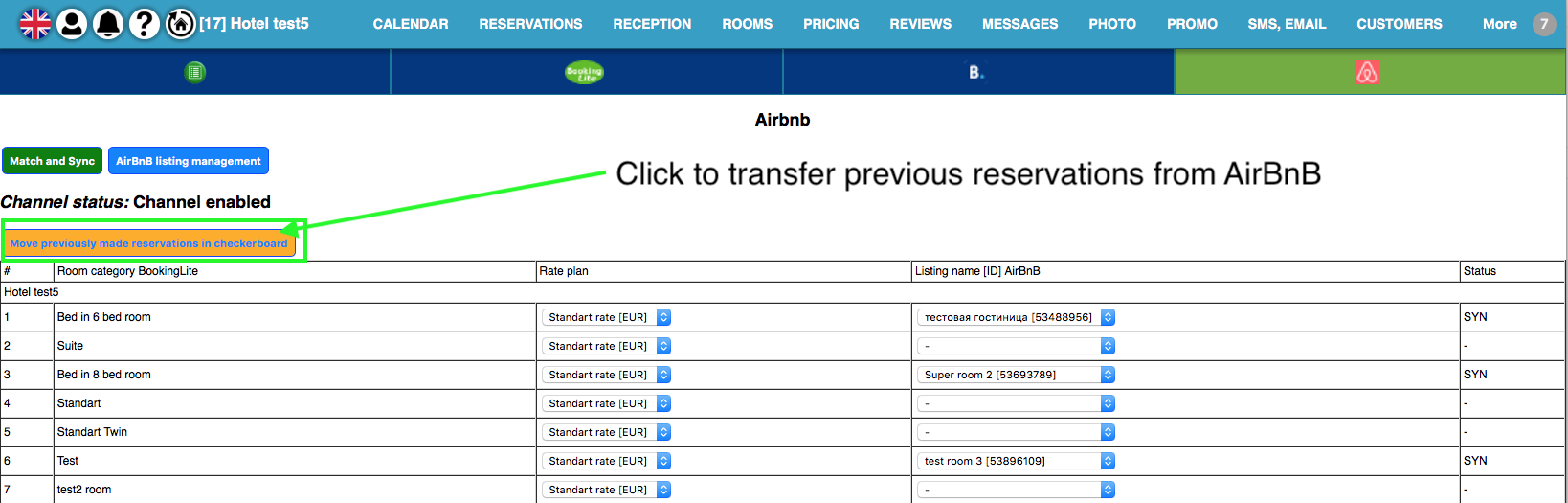Open rate plan dropdown for Standart row 4
Viewport: 1568px width, 503px height.
coord(606,403)
